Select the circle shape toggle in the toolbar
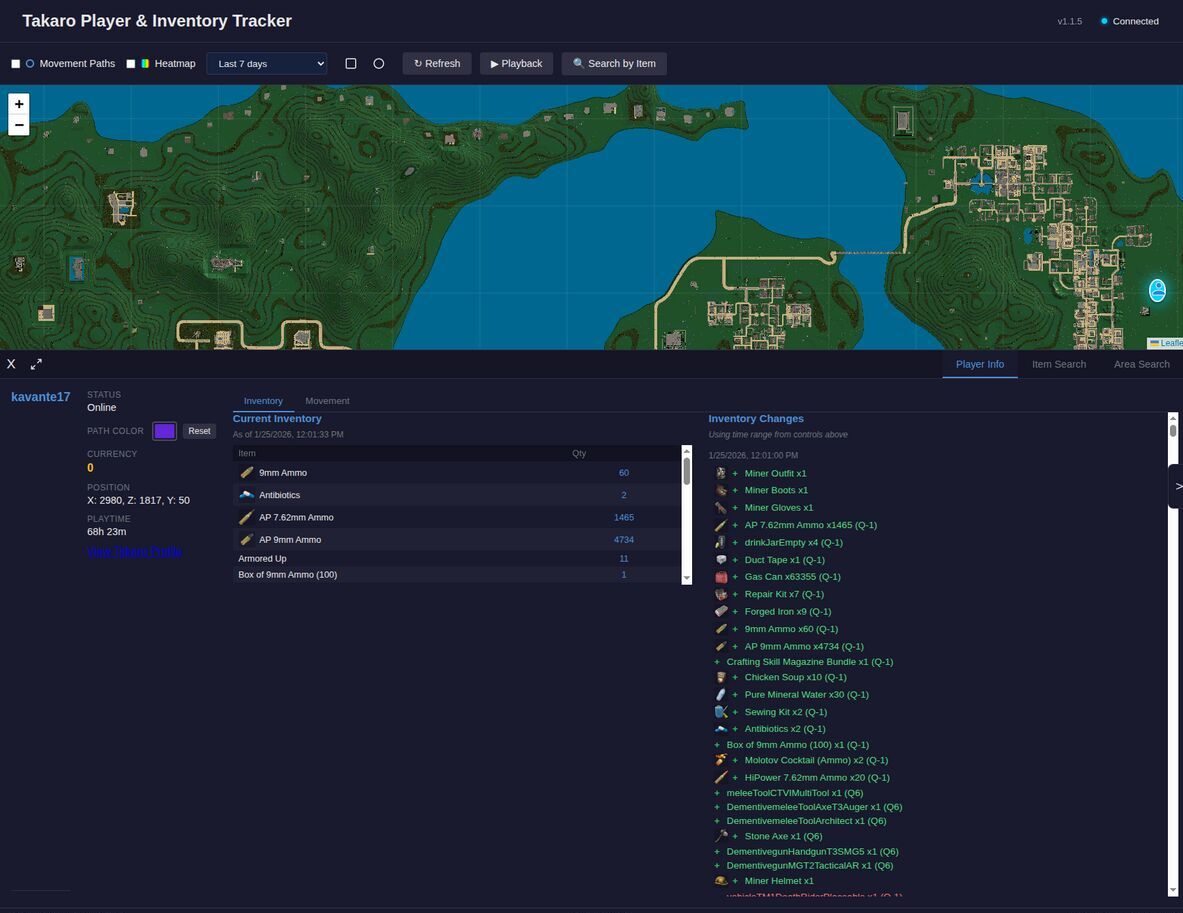Viewport: 1183px width, 913px height. [x=378, y=63]
